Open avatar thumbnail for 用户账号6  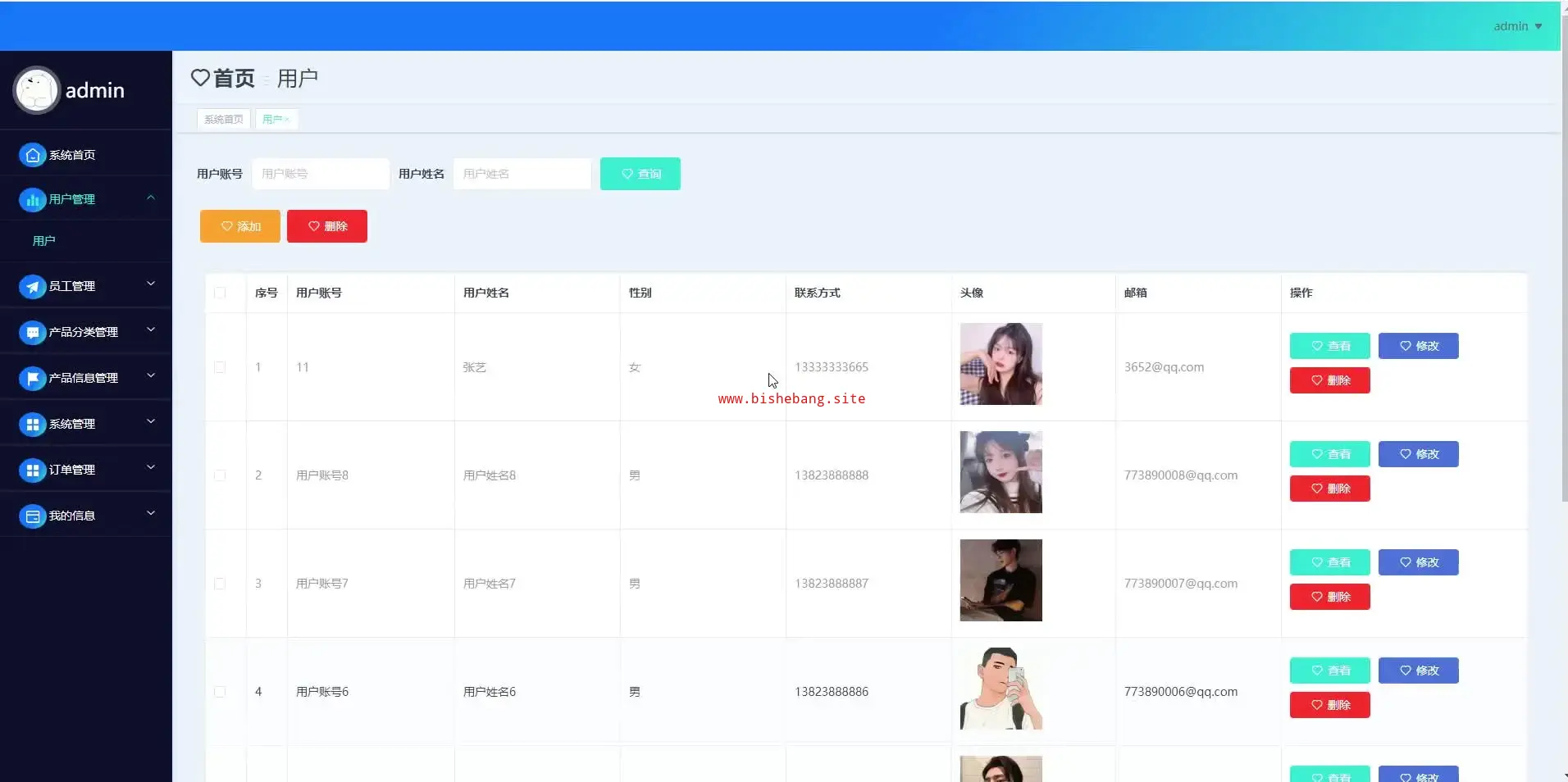[x=1001, y=689]
